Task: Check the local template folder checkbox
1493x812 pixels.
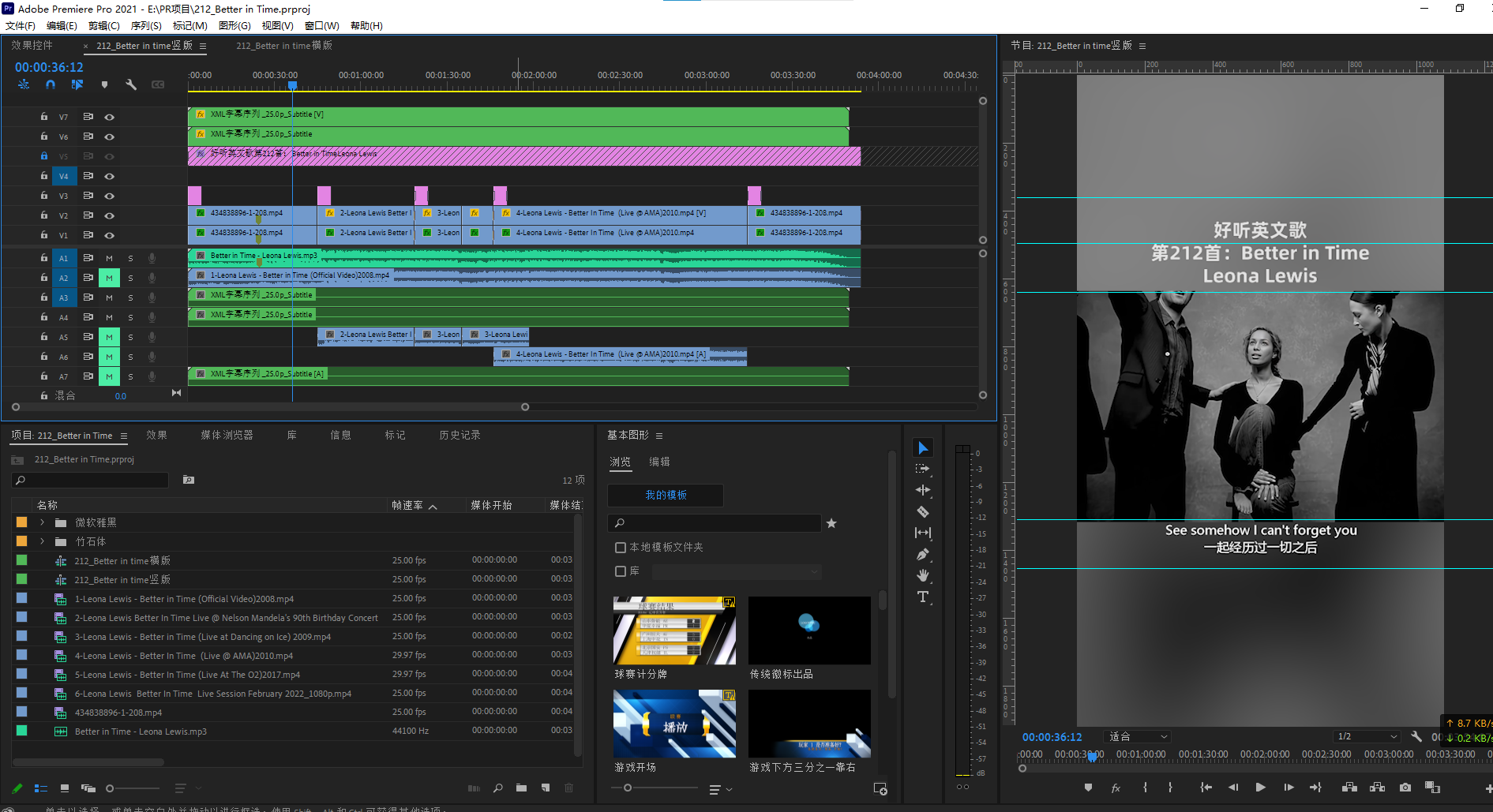Action: (x=621, y=548)
